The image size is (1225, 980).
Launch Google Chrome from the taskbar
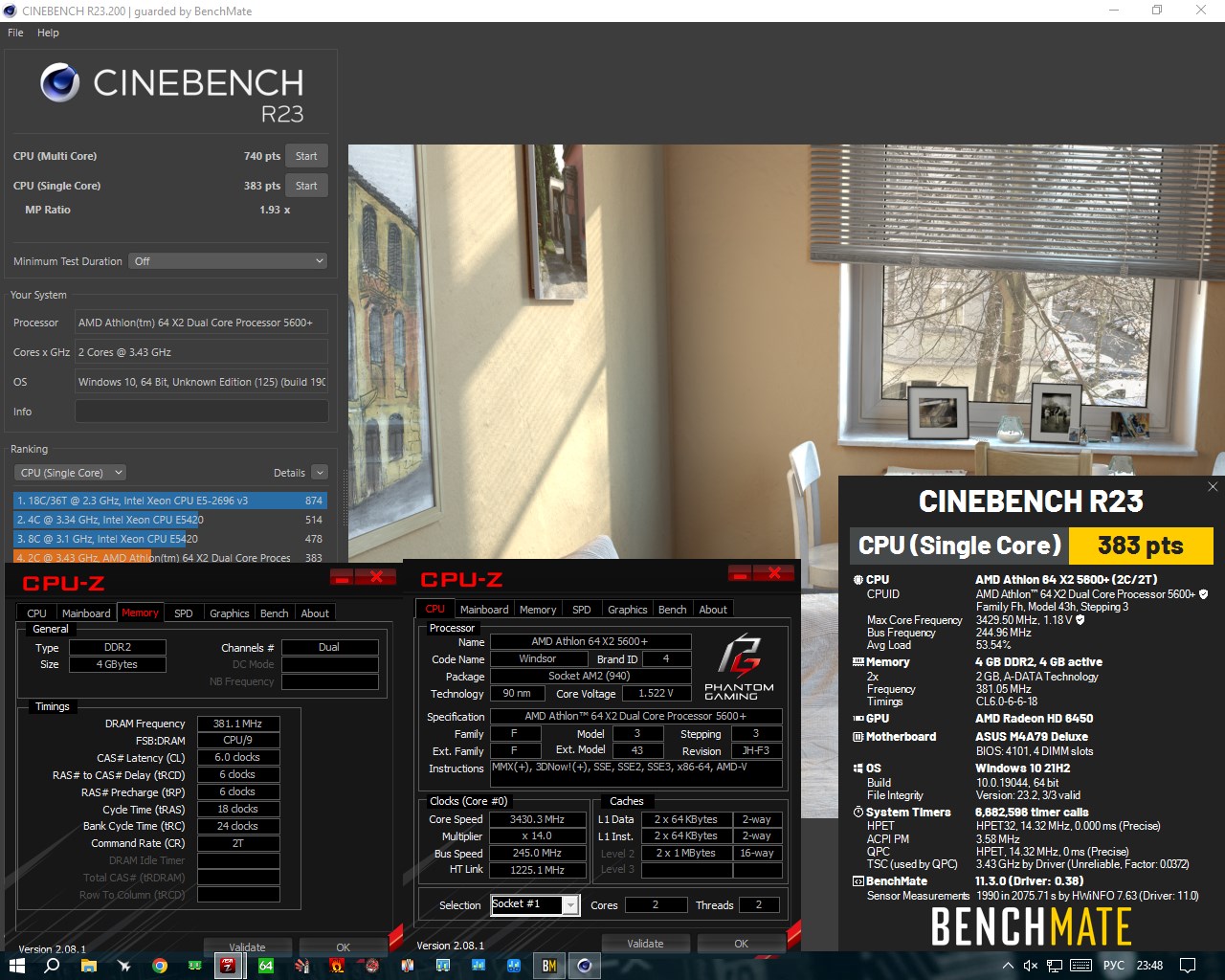pyautogui.click(x=160, y=966)
